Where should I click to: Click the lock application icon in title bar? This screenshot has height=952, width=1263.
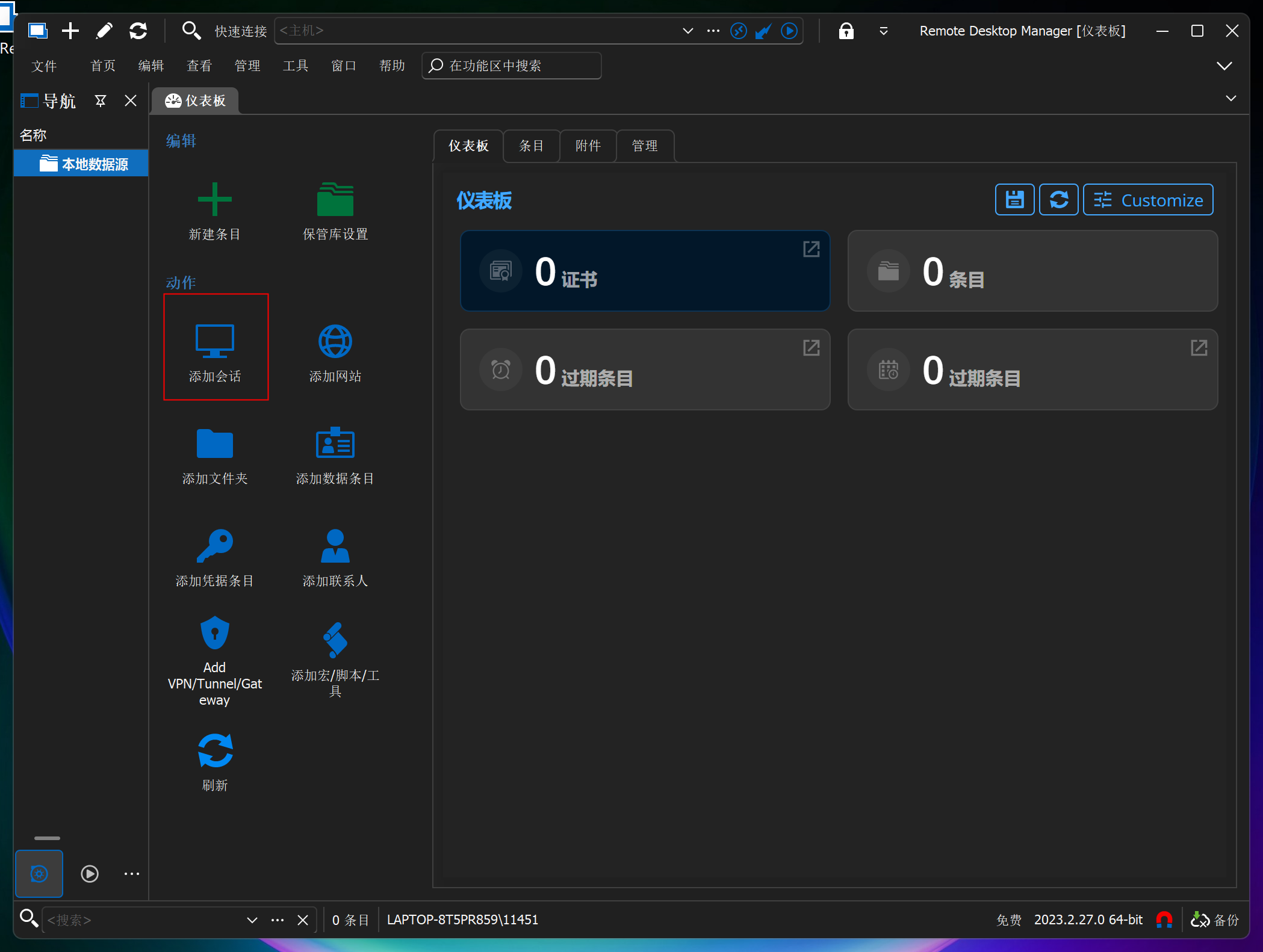click(846, 31)
